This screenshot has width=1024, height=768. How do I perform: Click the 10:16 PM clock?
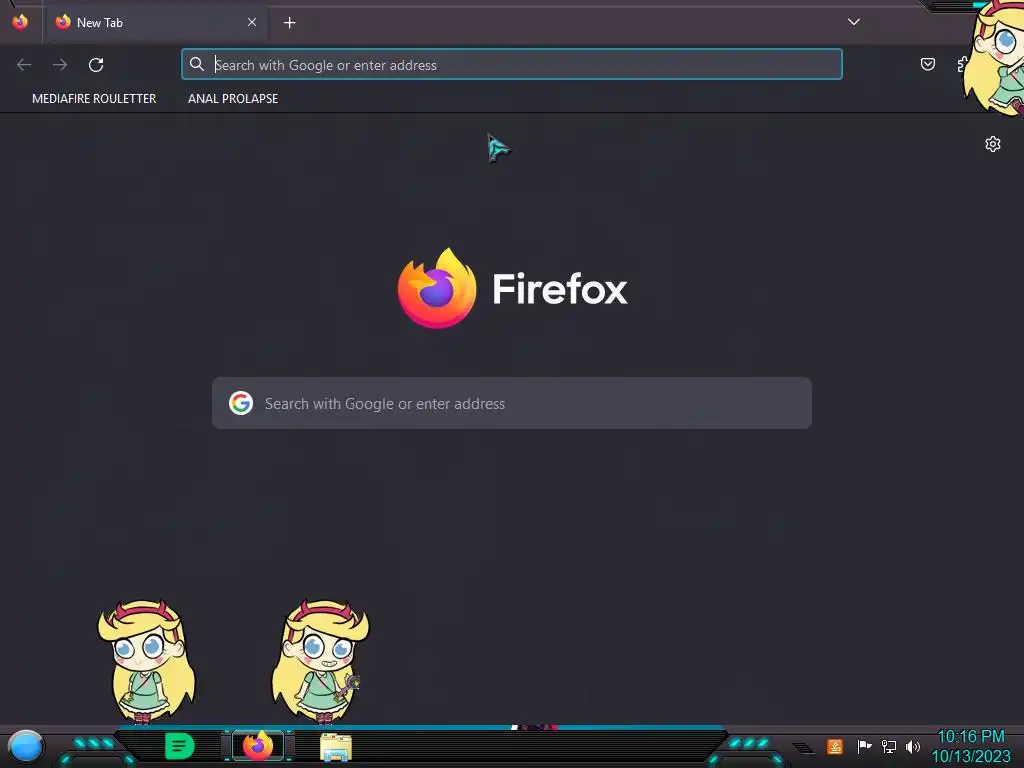970,737
